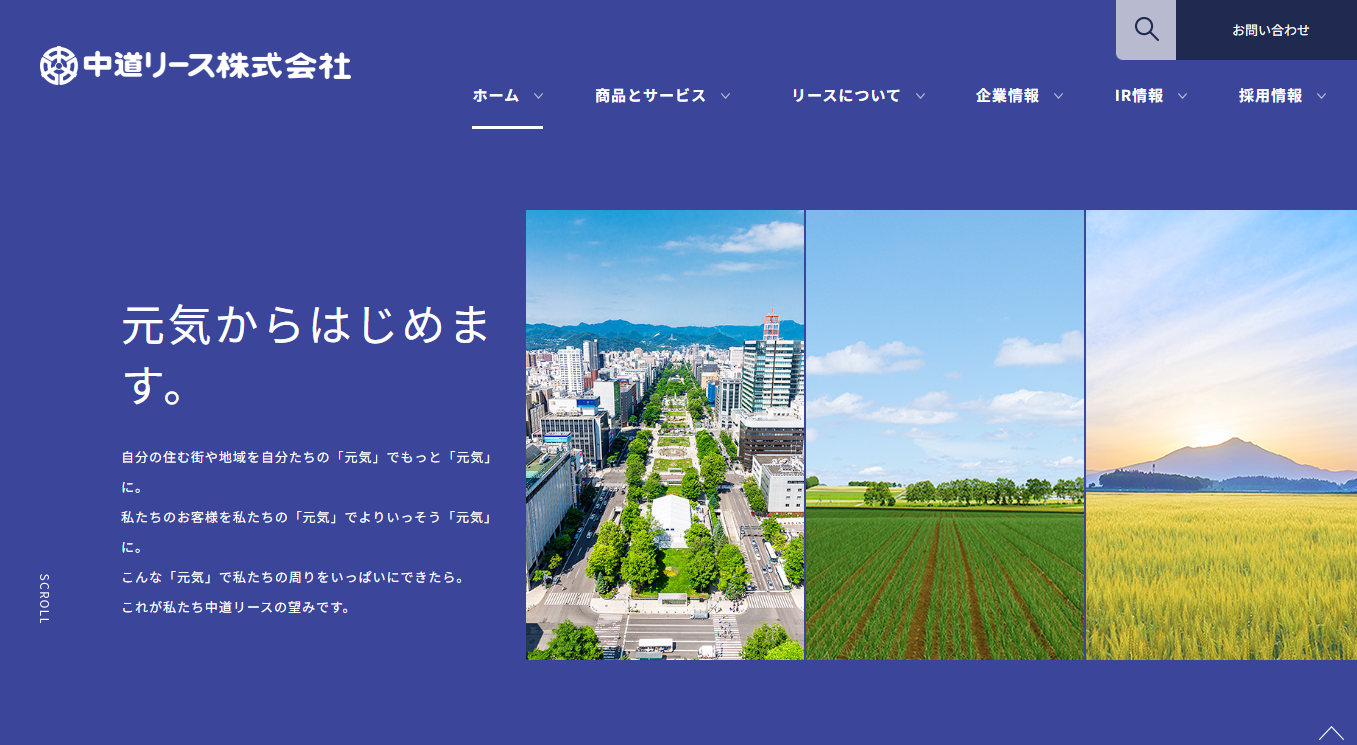Screen dimensions: 1357x745
Task: Expand the chevron next to IR情報
Action: (x=1182, y=96)
